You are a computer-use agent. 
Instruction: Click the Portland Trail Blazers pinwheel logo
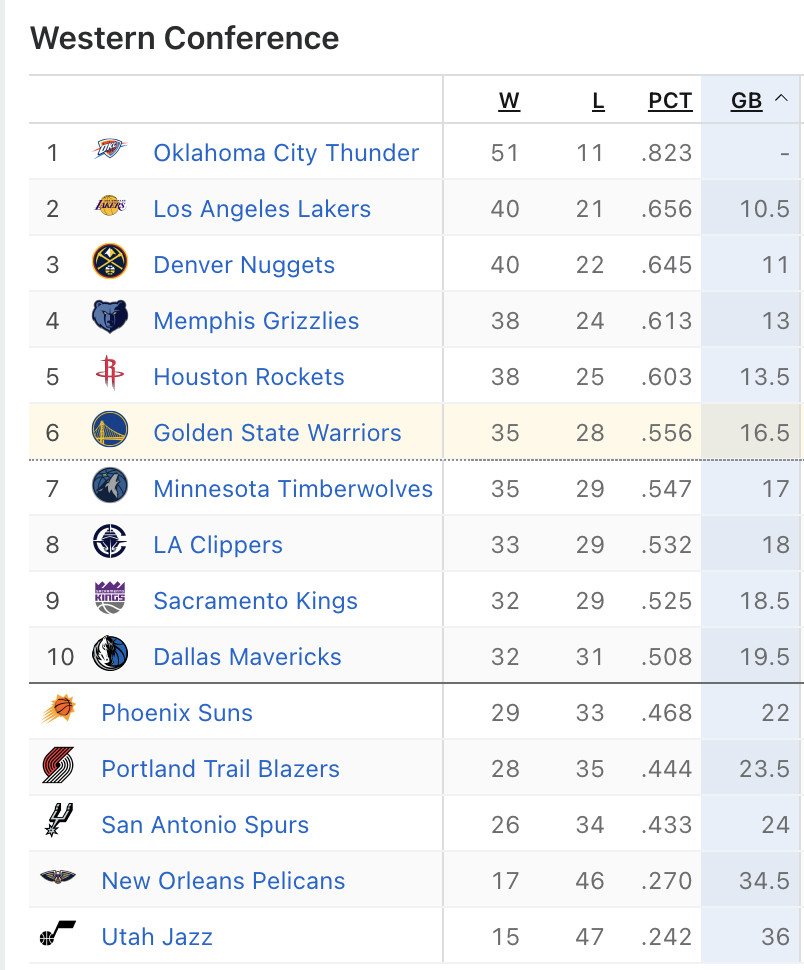coord(59,765)
